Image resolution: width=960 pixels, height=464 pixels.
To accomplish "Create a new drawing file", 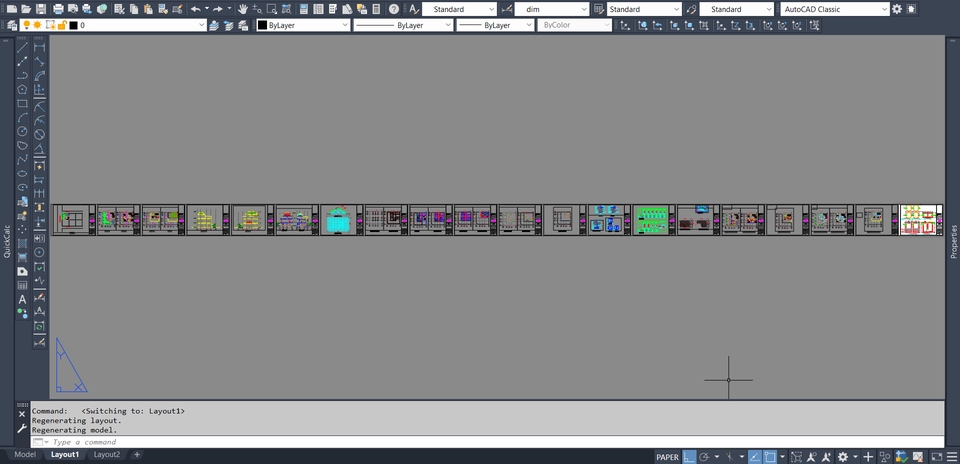I will point(12,9).
